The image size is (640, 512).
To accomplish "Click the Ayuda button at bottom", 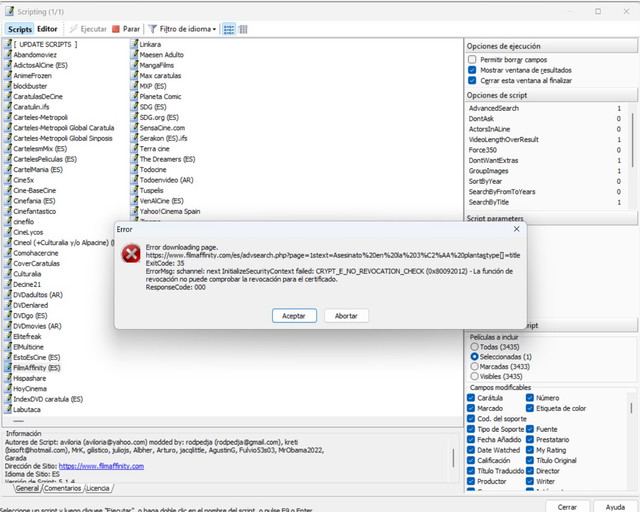I will [615, 507].
